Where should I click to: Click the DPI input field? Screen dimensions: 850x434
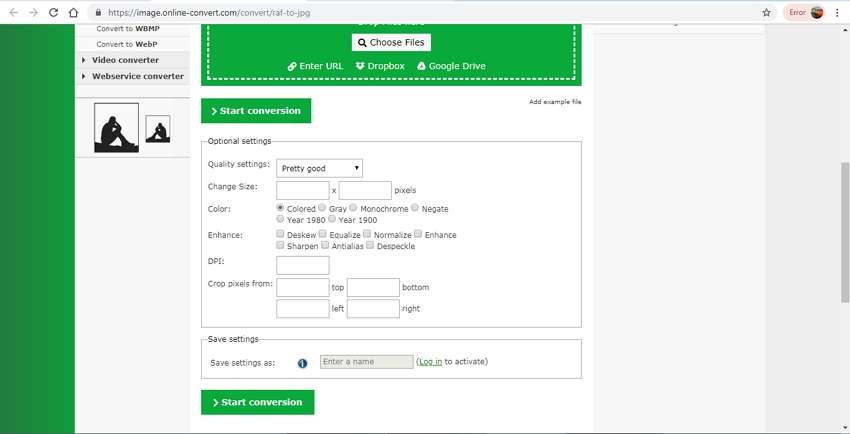[302, 265]
